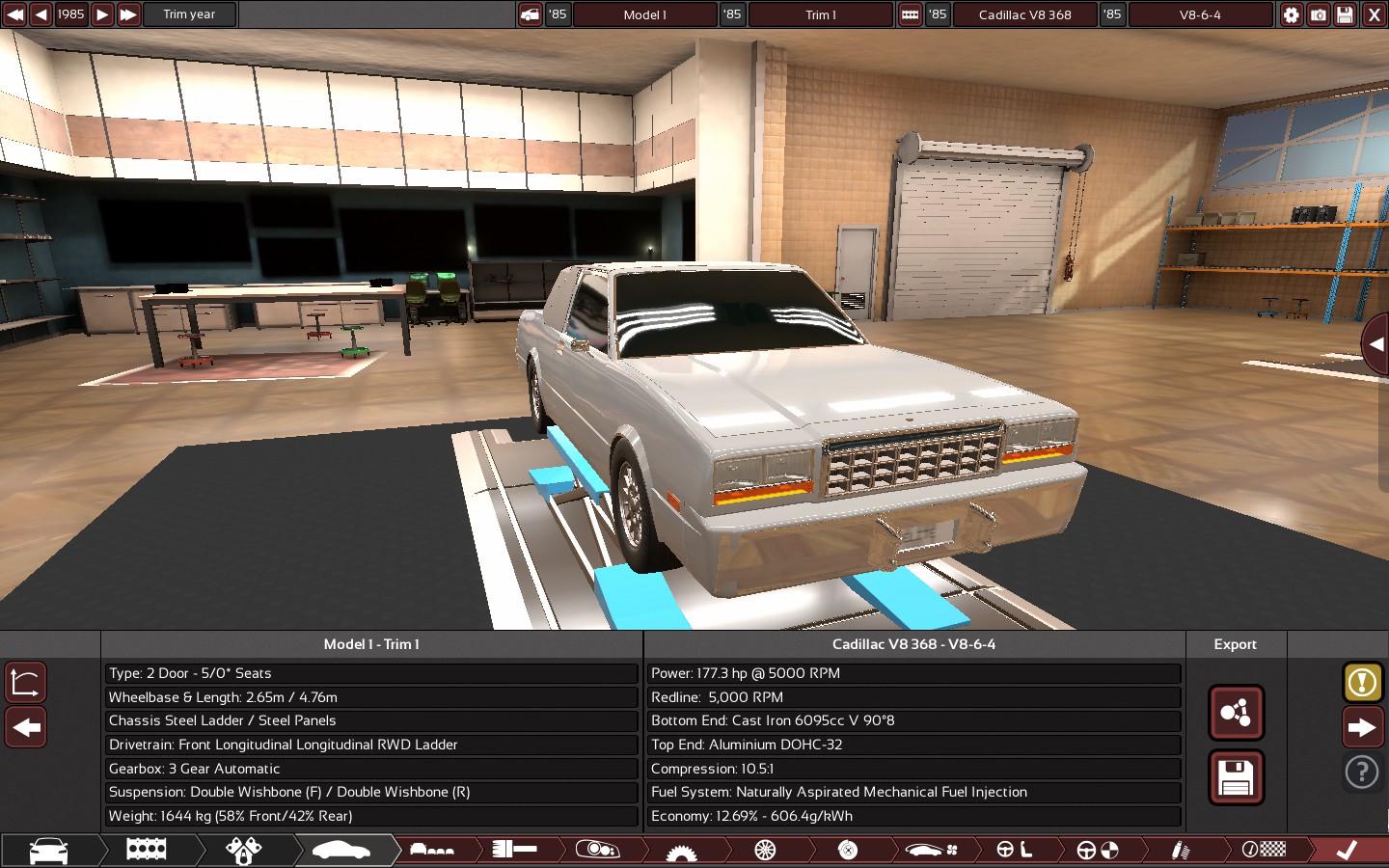Viewport: 1389px width, 868px height.
Task: Open the wheels and tires tab
Action: (x=765, y=851)
